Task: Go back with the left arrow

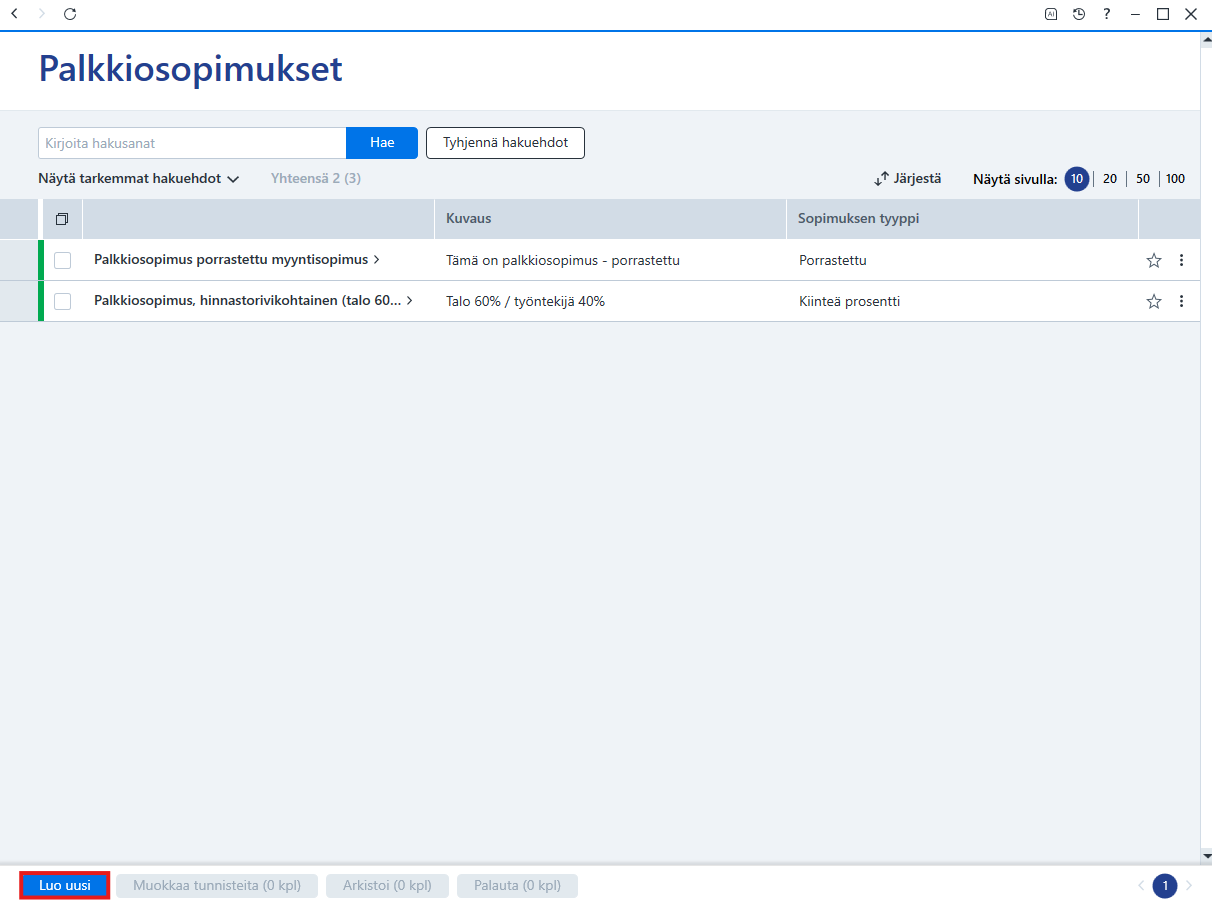Action: tap(14, 14)
